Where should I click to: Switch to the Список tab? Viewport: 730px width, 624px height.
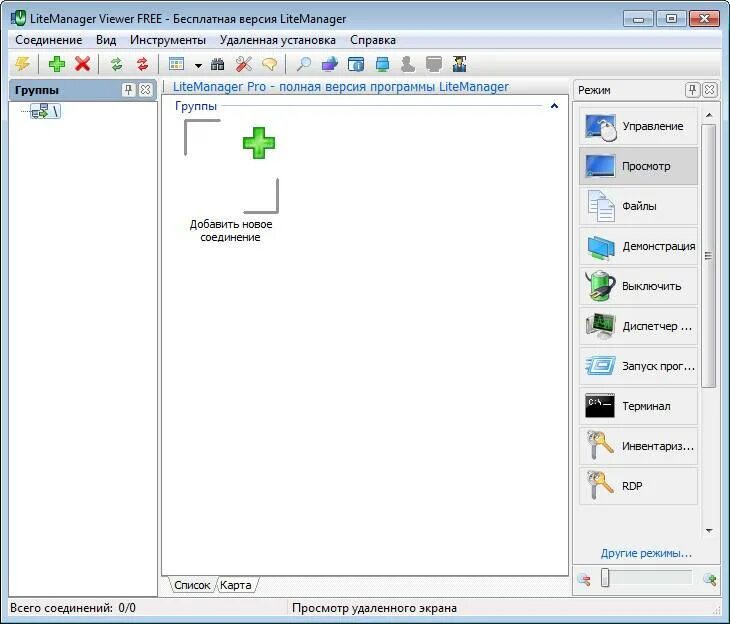(x=192, y=585)
